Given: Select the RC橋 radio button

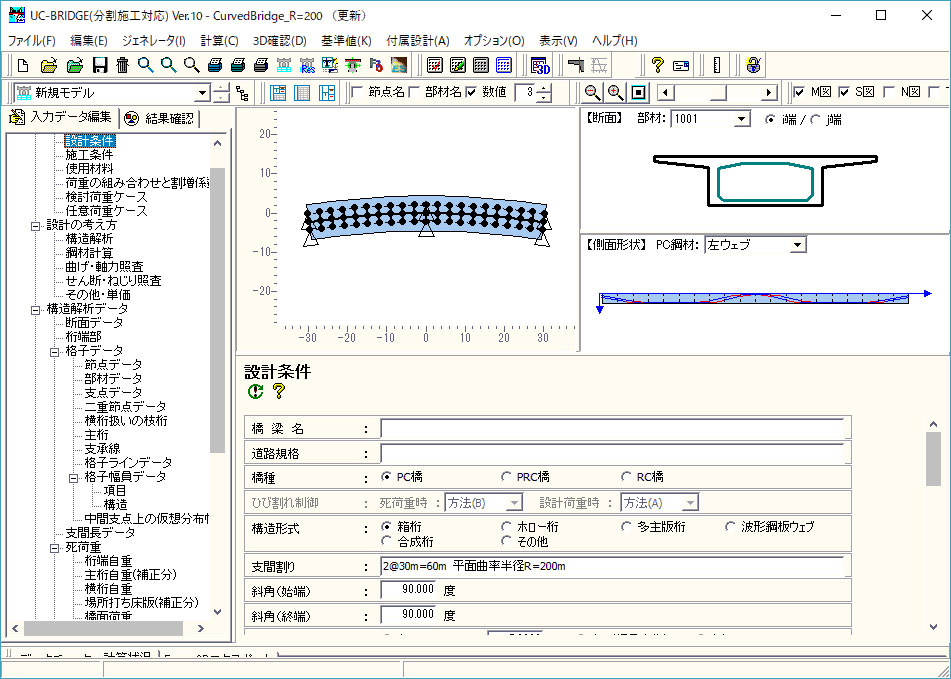Looking at the screenshot, I should 626,477.
